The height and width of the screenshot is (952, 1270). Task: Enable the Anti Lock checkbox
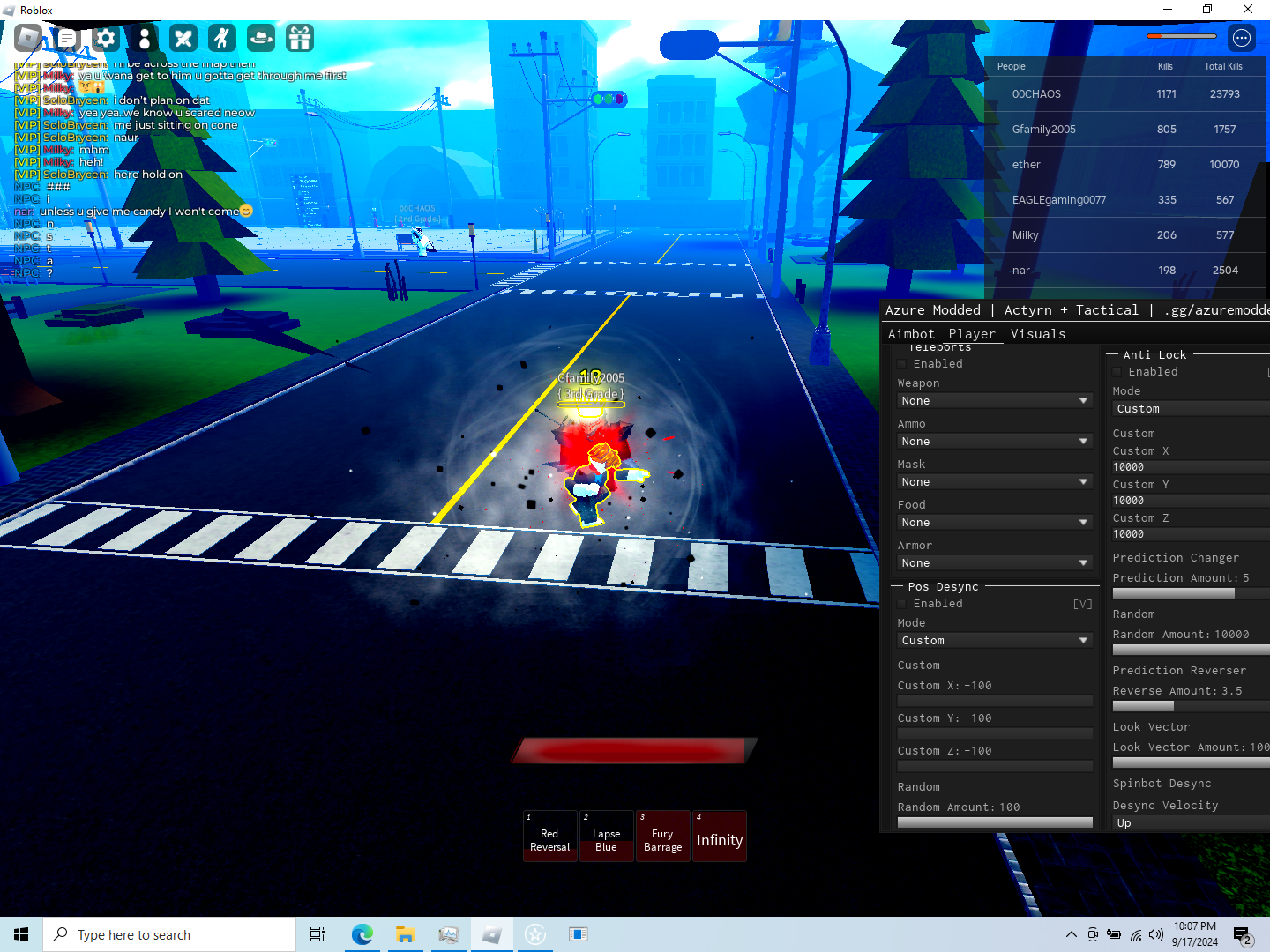[1117, 372]
